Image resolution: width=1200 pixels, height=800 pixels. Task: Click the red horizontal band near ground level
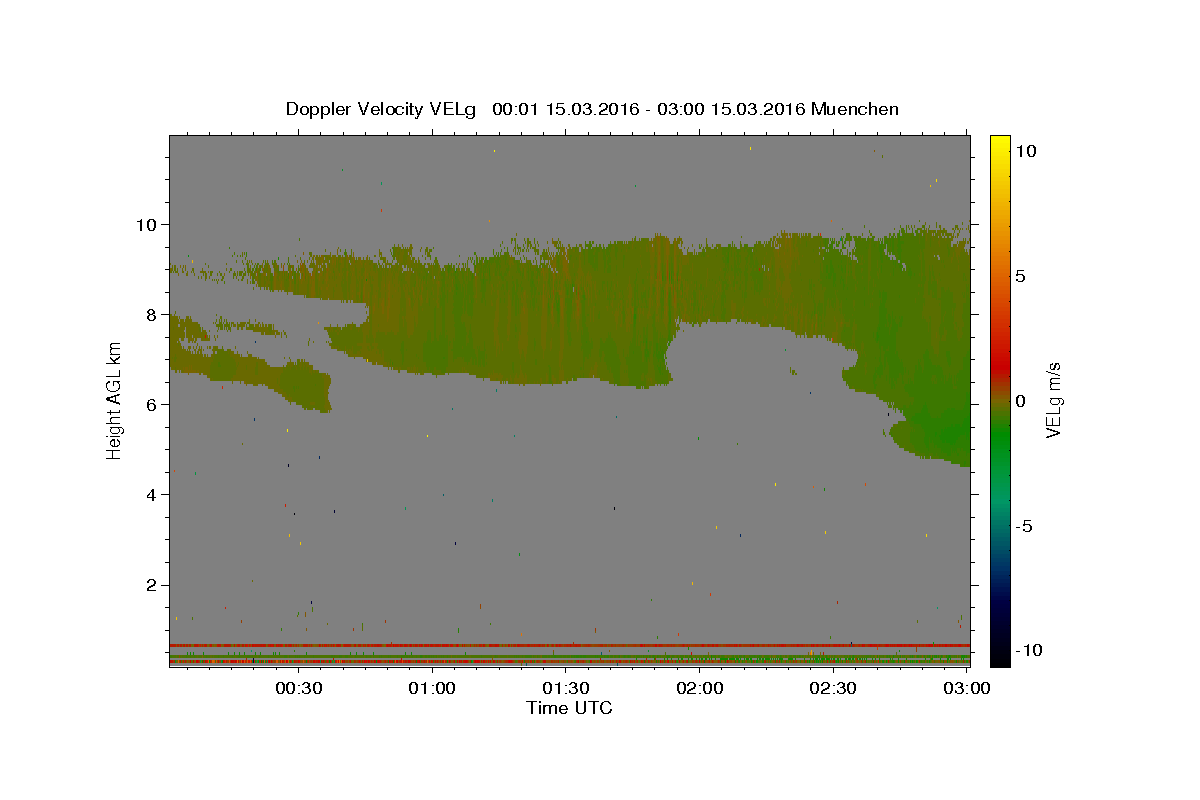[x=569, y=645]
